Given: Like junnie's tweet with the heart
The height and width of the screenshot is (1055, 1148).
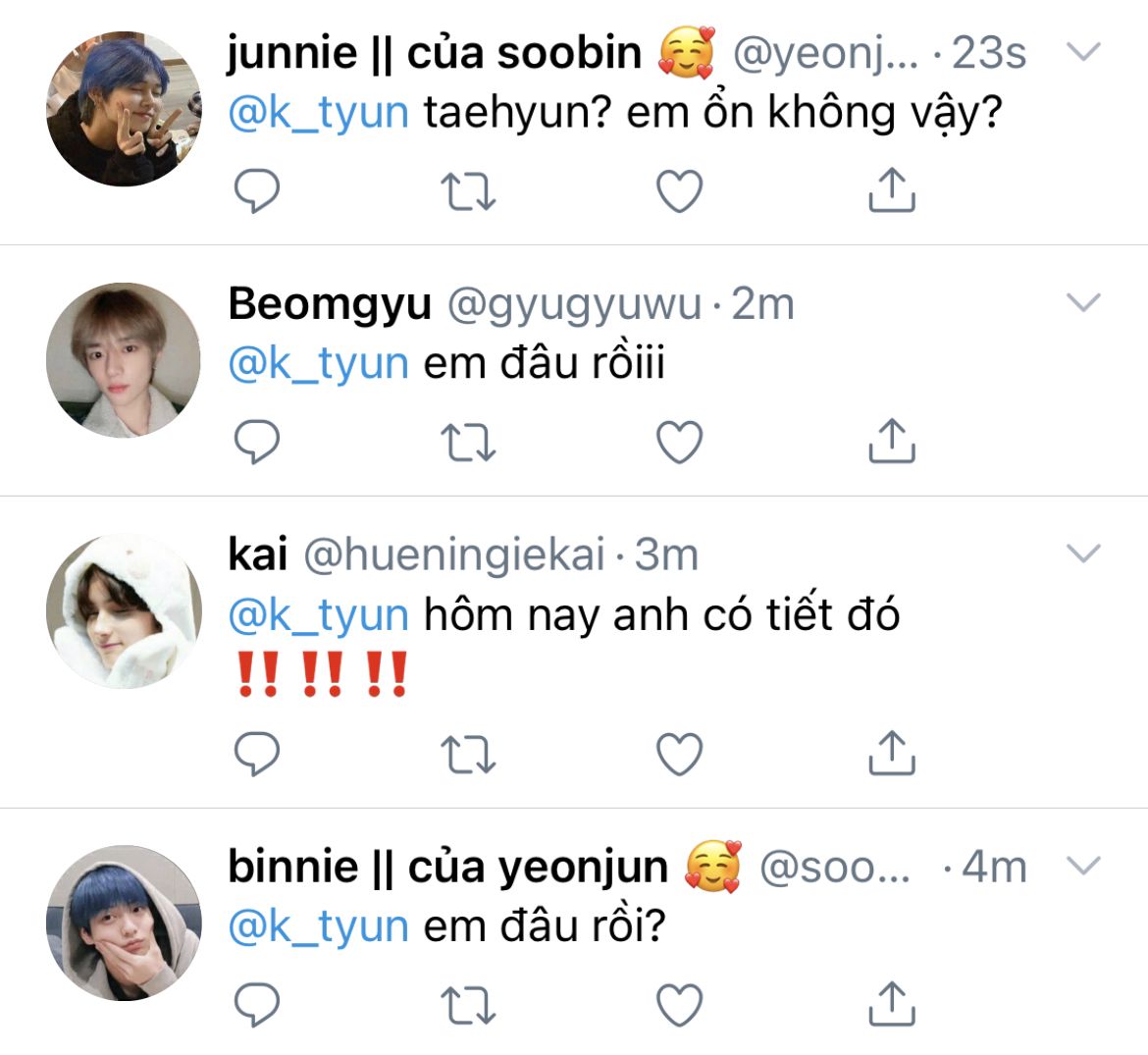Looking at the screenshot, I should click(x=679, y=191).
